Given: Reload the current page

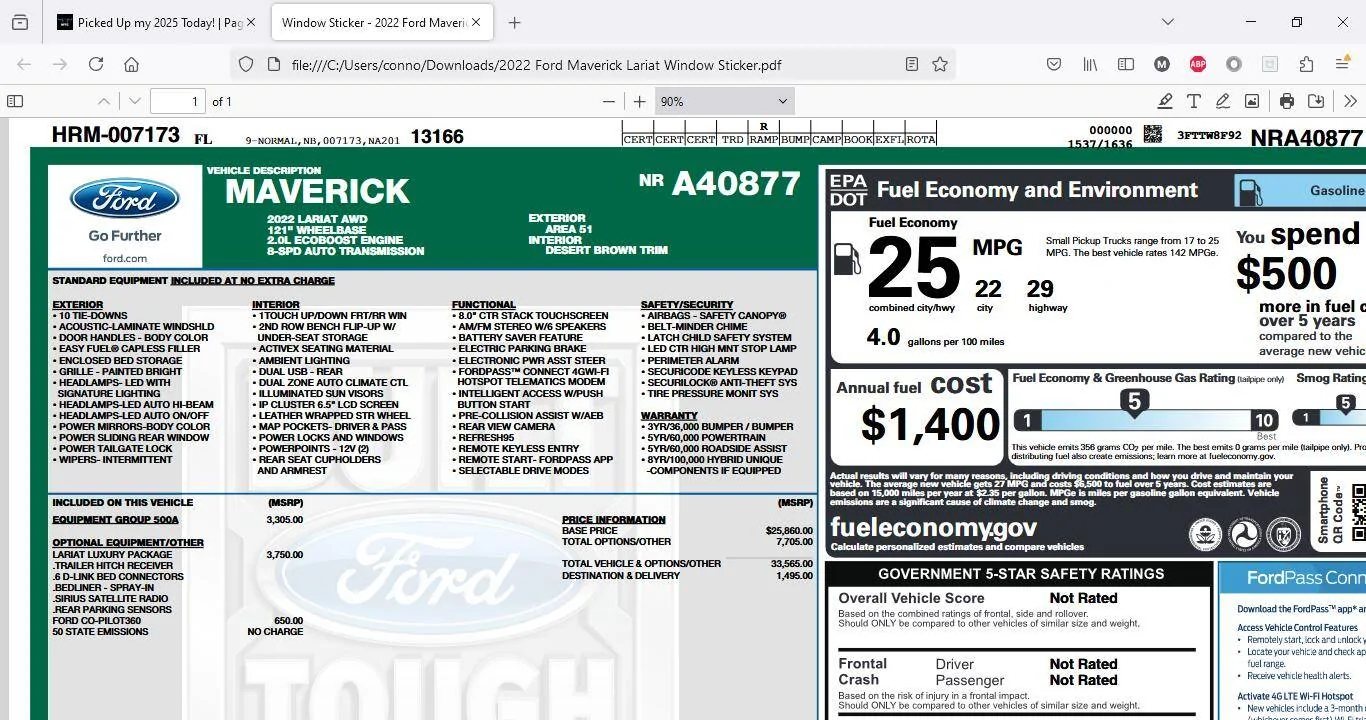Looking at the screenshot, I should pyautogui.click(x=96, y=64).
